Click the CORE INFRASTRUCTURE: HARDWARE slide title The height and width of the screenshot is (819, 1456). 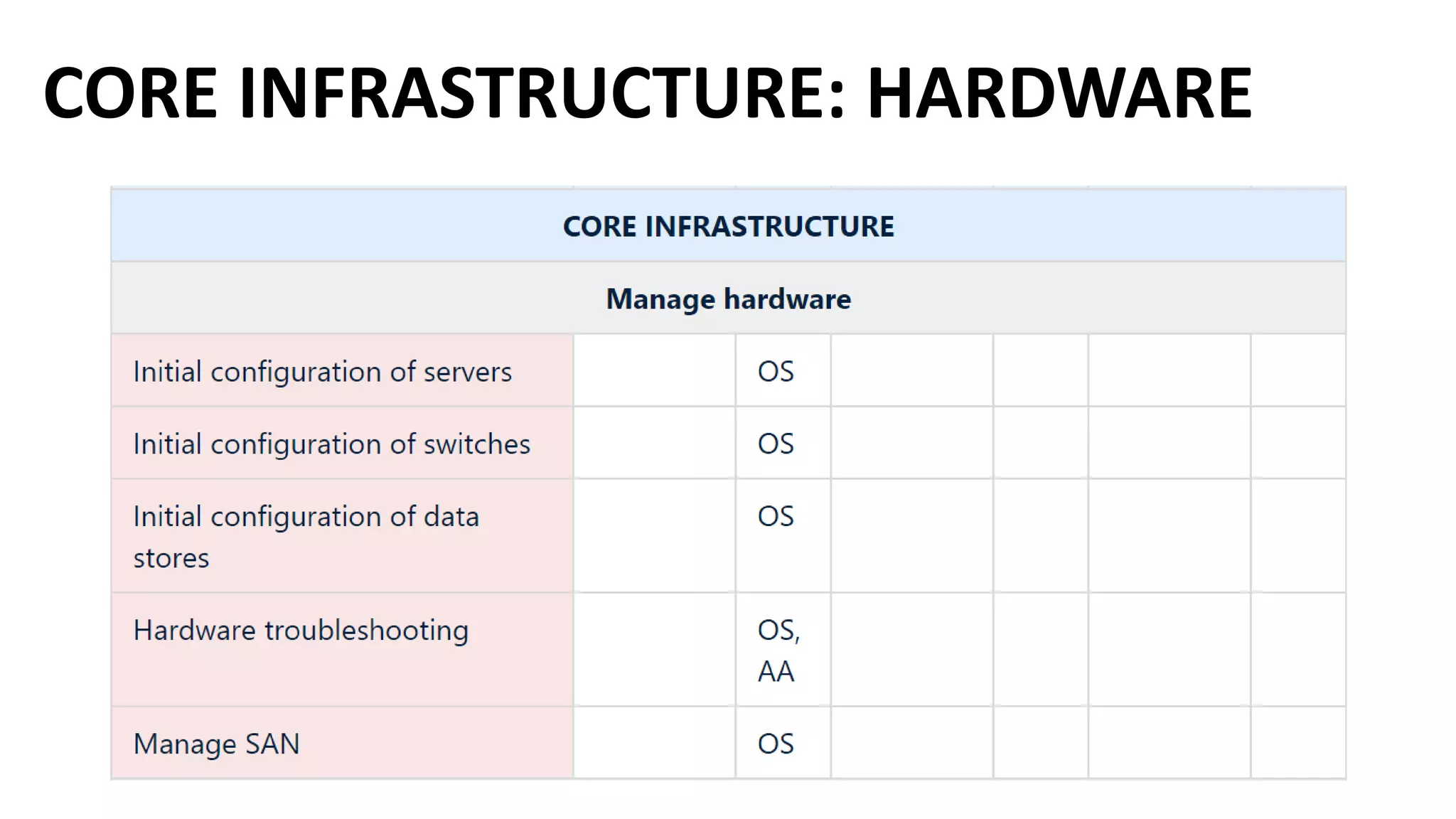point(647,92)
